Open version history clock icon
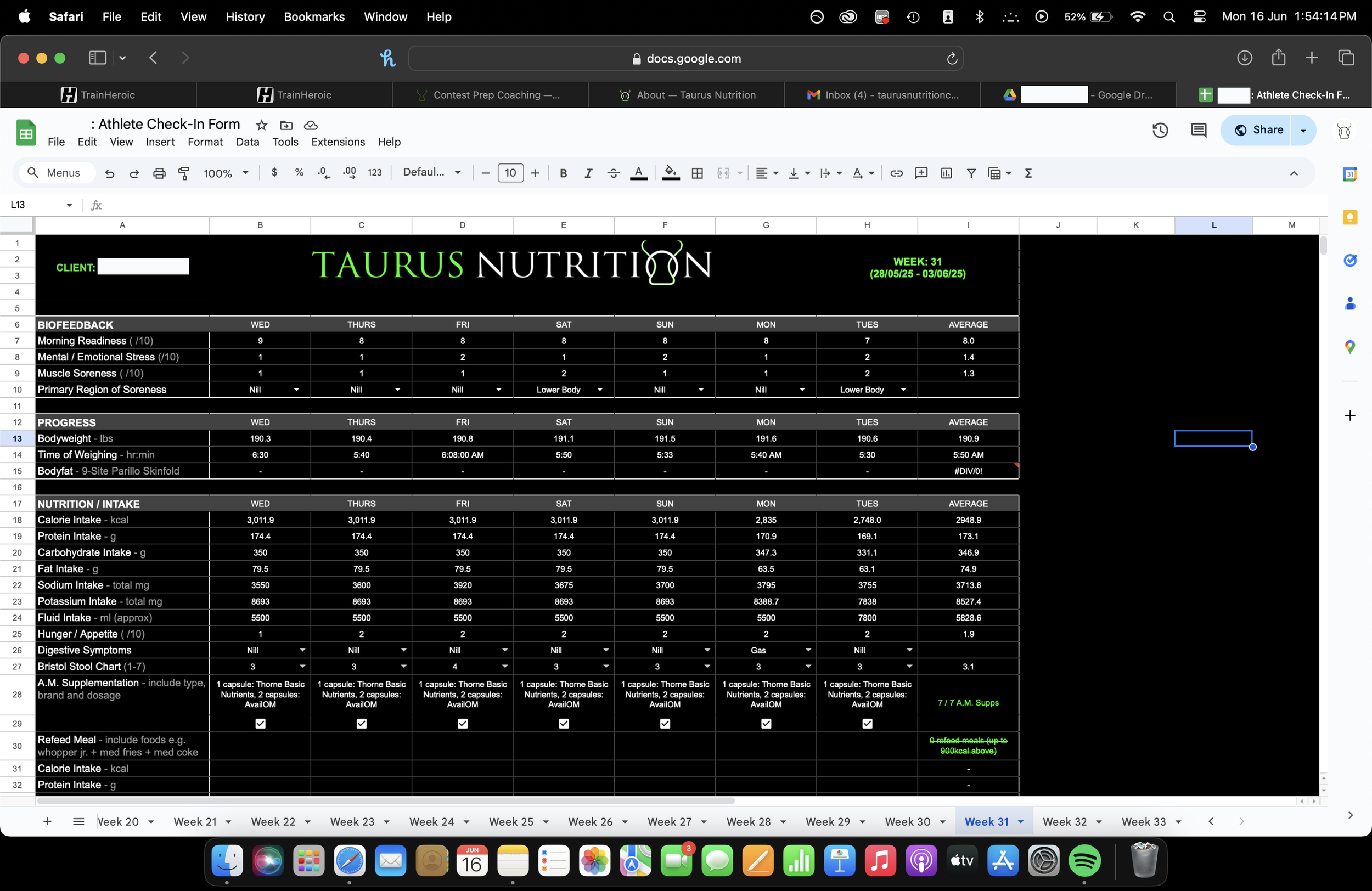Screen dimensions: 1372x891 pyautogui.click(x=1160, y=130)
